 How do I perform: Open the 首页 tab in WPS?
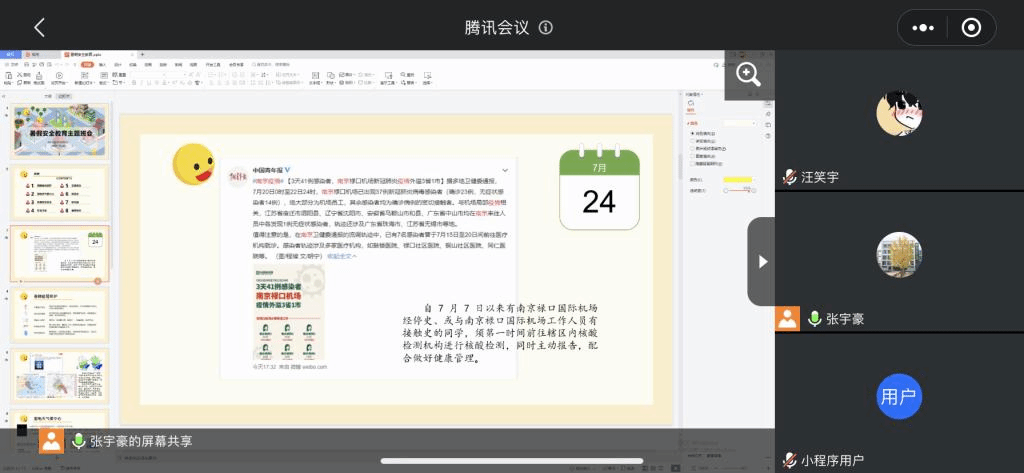click(x=10, y=54)
